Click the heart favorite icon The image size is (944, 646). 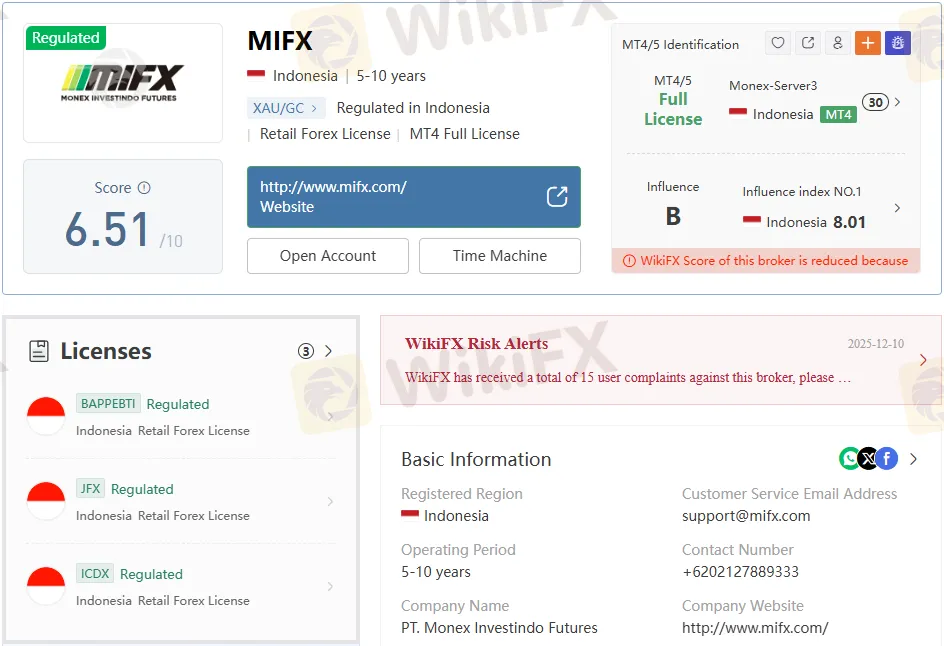click(778, 43)
